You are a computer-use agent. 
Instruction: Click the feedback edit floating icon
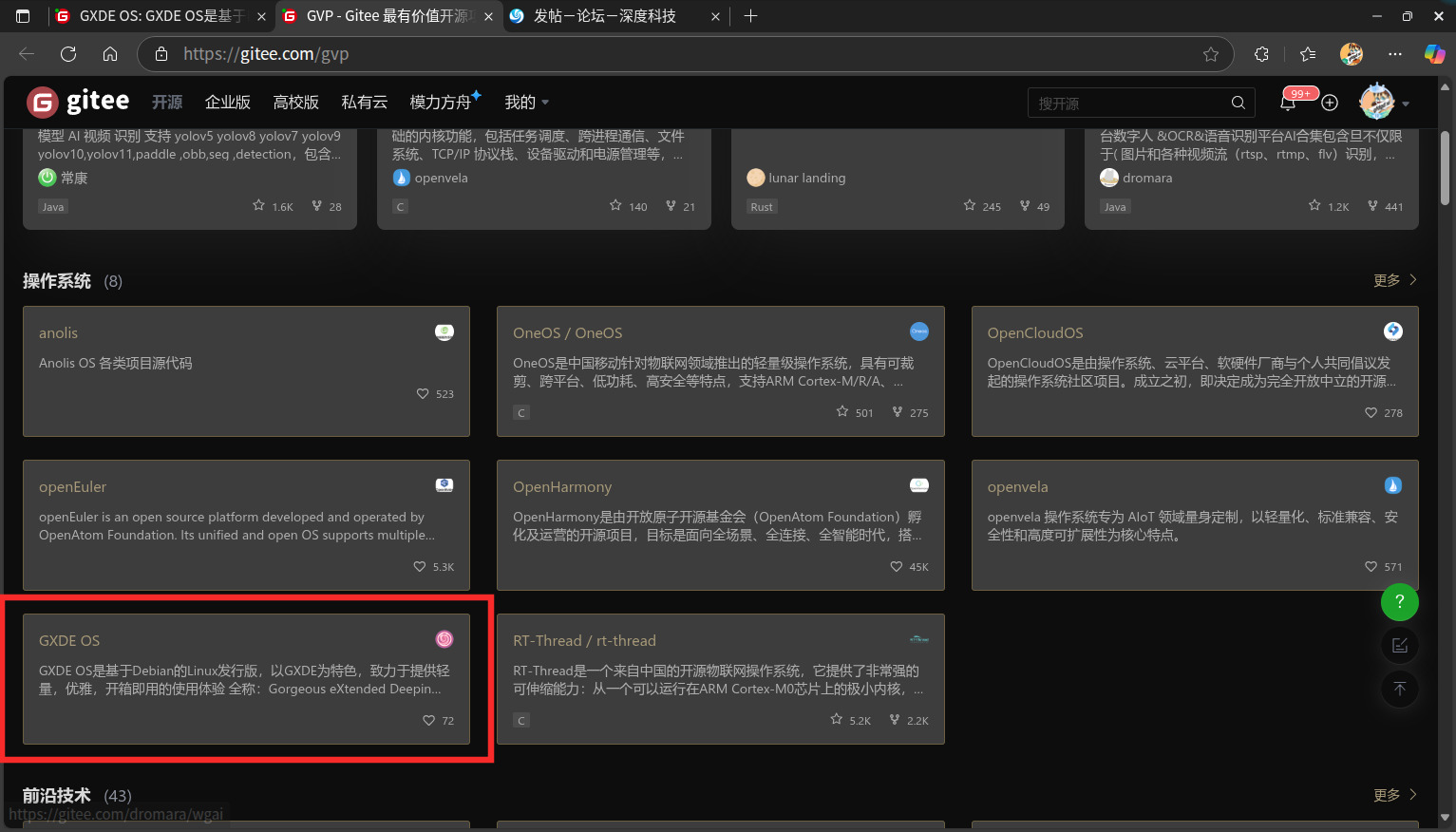(x=1399, y=646)
